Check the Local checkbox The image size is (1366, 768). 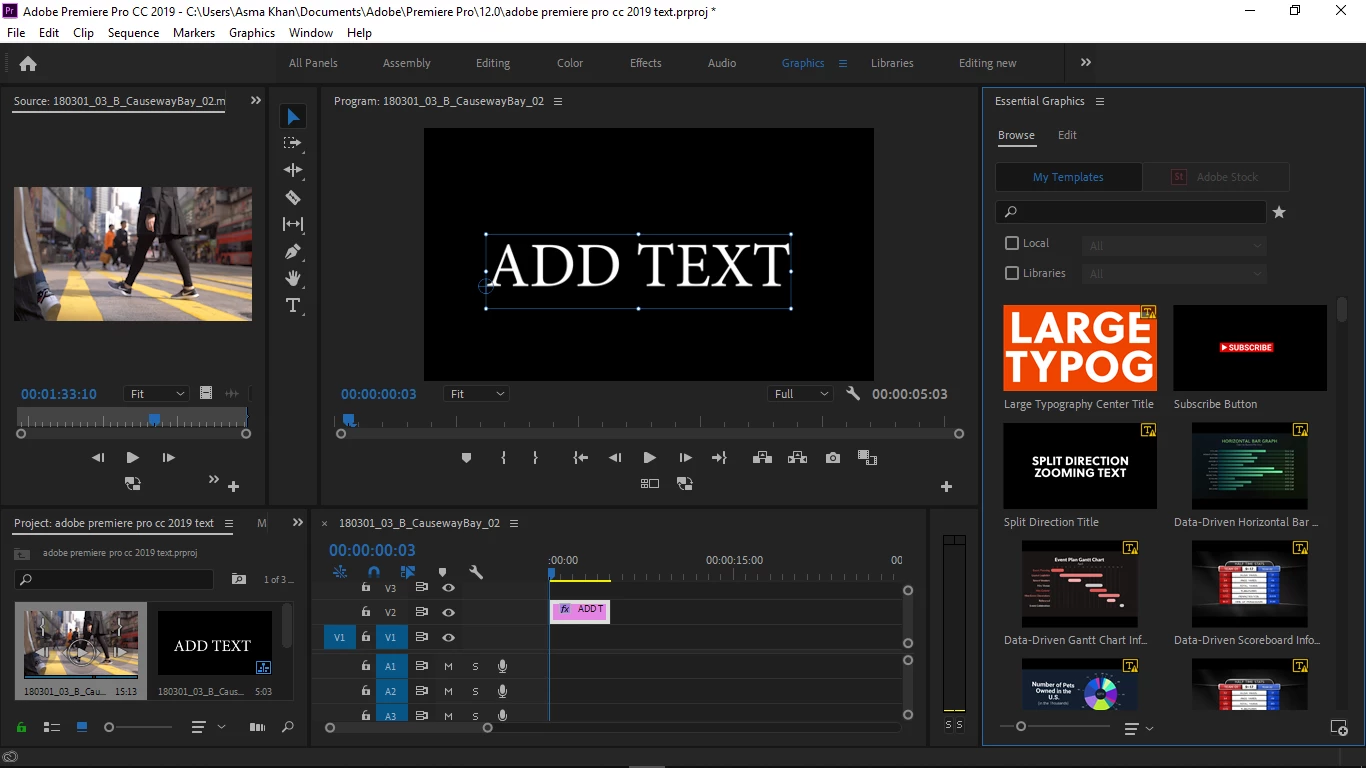click(1012, 243)
